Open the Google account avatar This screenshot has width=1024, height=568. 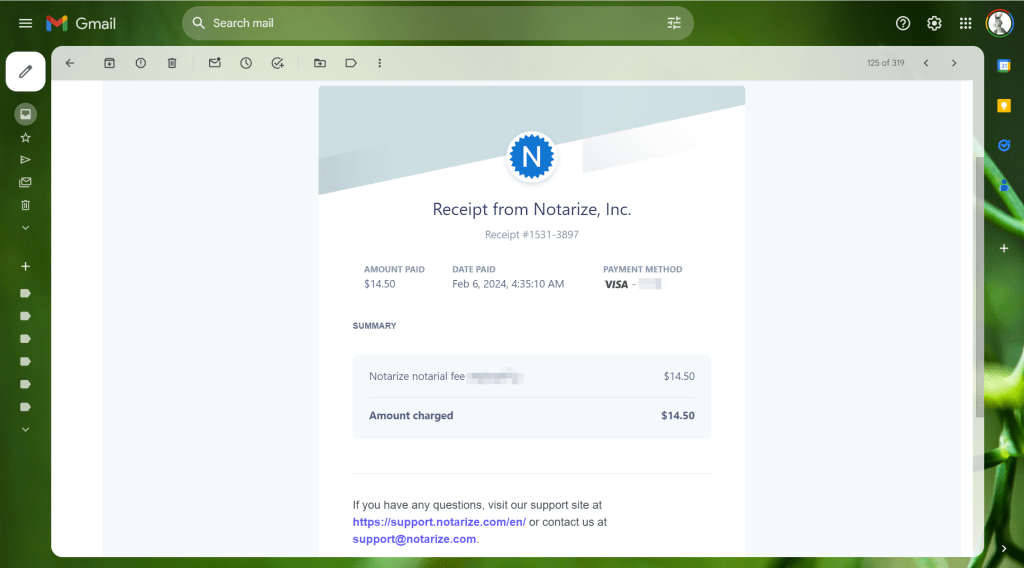pos(999,23)
